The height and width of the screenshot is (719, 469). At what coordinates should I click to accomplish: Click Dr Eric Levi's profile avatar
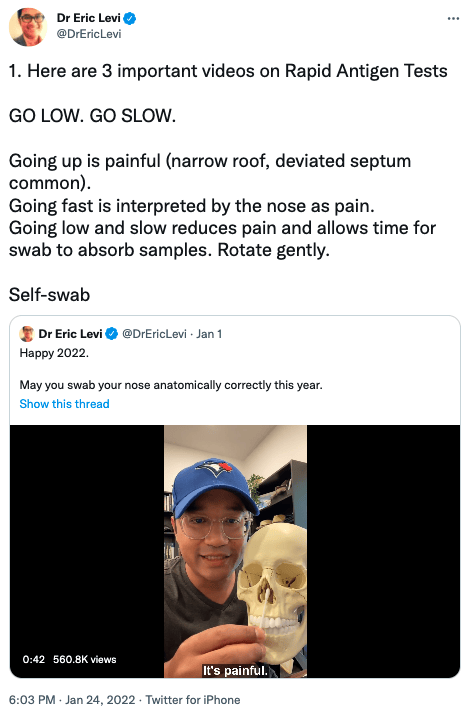point(28,27)
